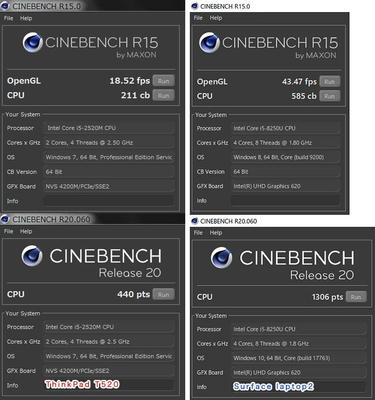Run CPU test showing 1306 pts
The height and width of the screenshot is (400, 375).
pyautogui.click(x=356, y=297)
